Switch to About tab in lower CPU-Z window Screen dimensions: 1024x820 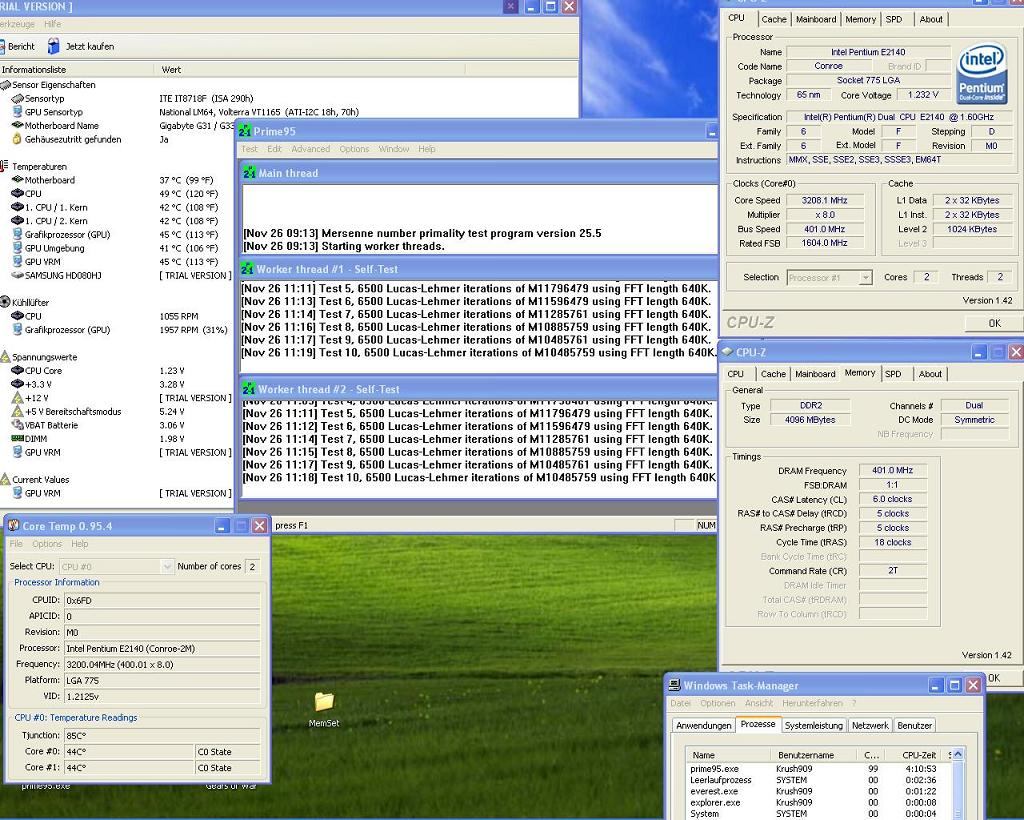click(930, 374)
